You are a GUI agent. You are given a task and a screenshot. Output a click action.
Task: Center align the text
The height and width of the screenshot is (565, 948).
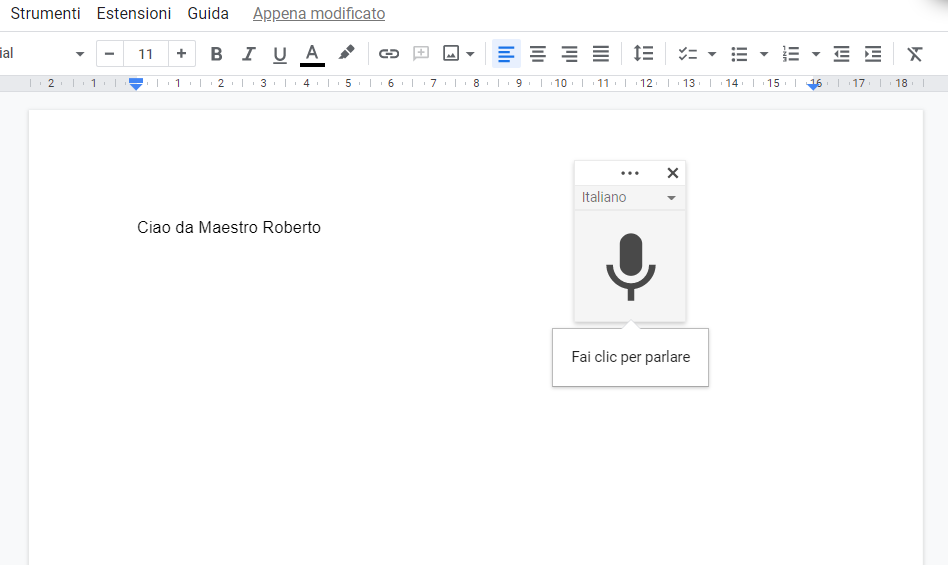(x=537, y=54)
